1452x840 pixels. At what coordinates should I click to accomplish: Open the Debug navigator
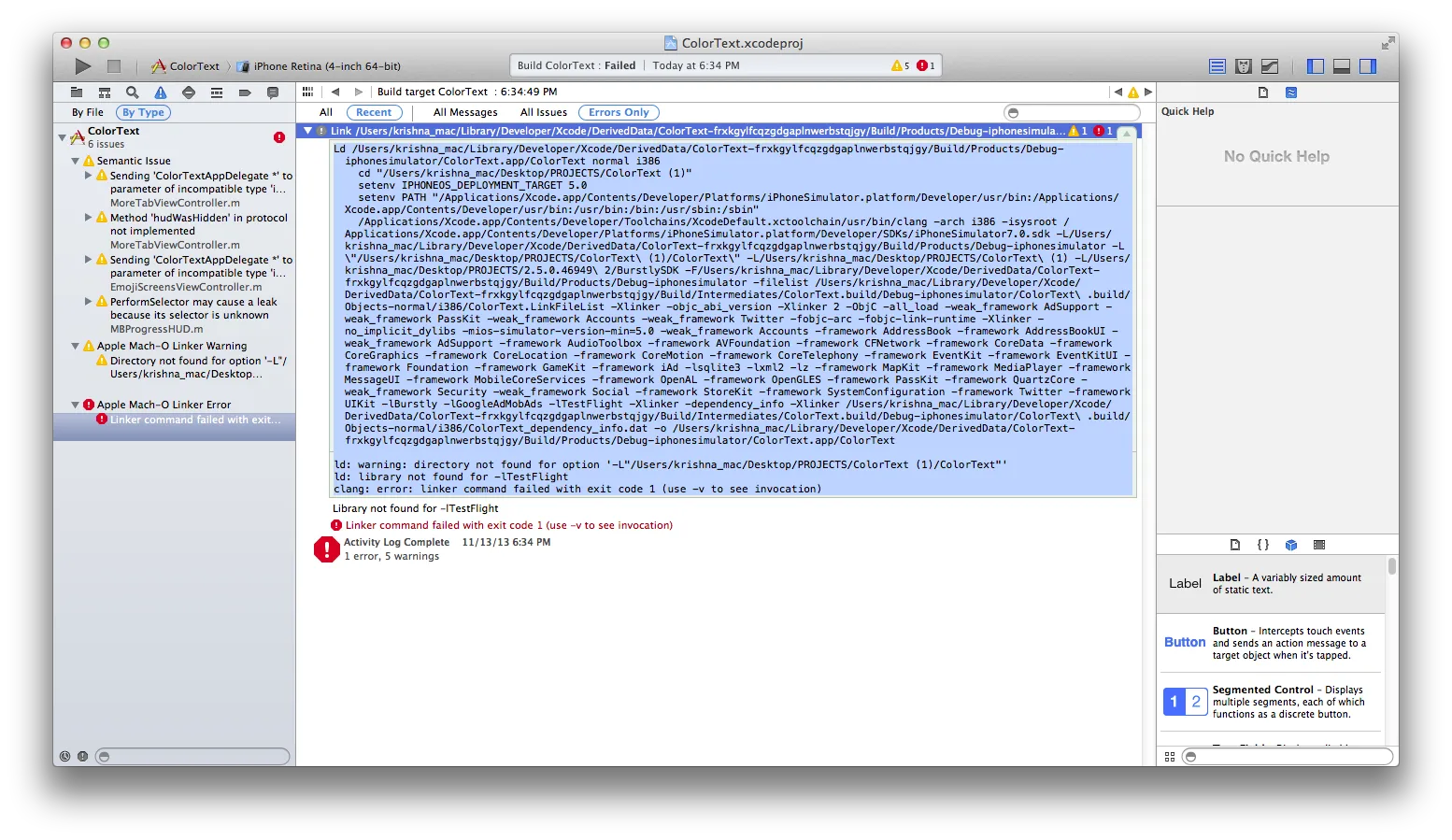coord(217,93)
